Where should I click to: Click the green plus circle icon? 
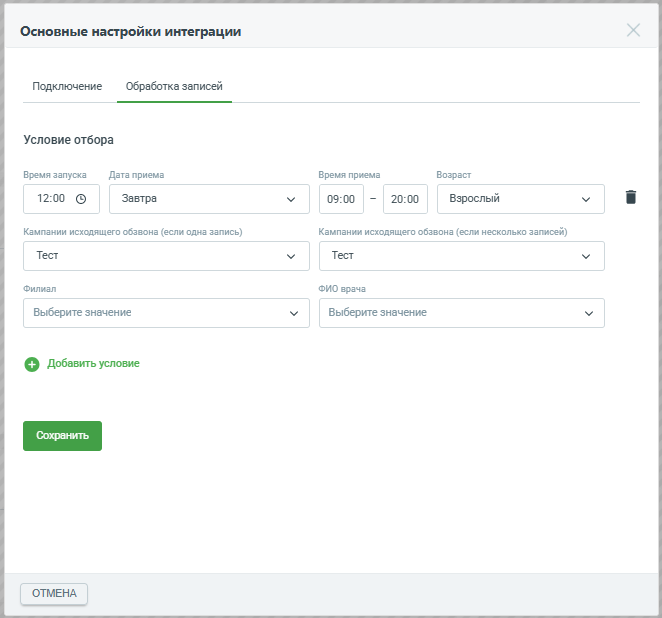[32, 364]
